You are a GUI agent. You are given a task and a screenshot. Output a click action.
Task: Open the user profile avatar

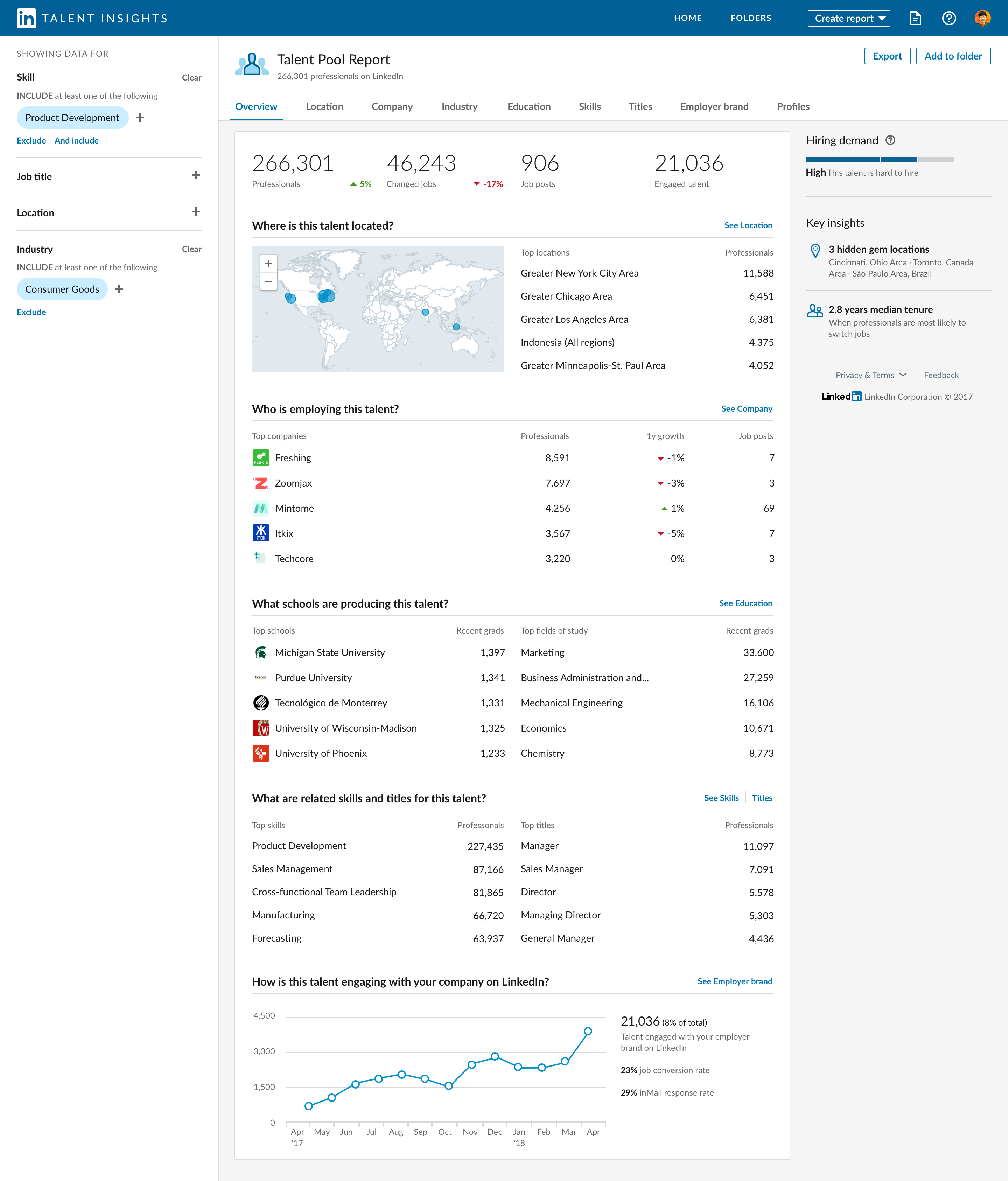[982, 18]
